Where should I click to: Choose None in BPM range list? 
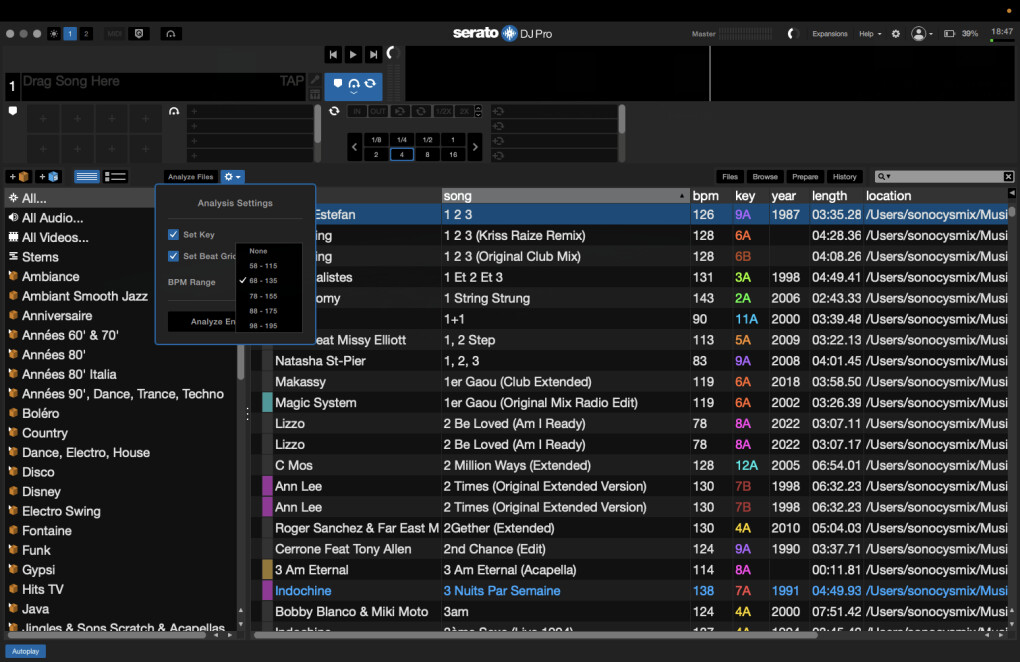click(269, 251)
